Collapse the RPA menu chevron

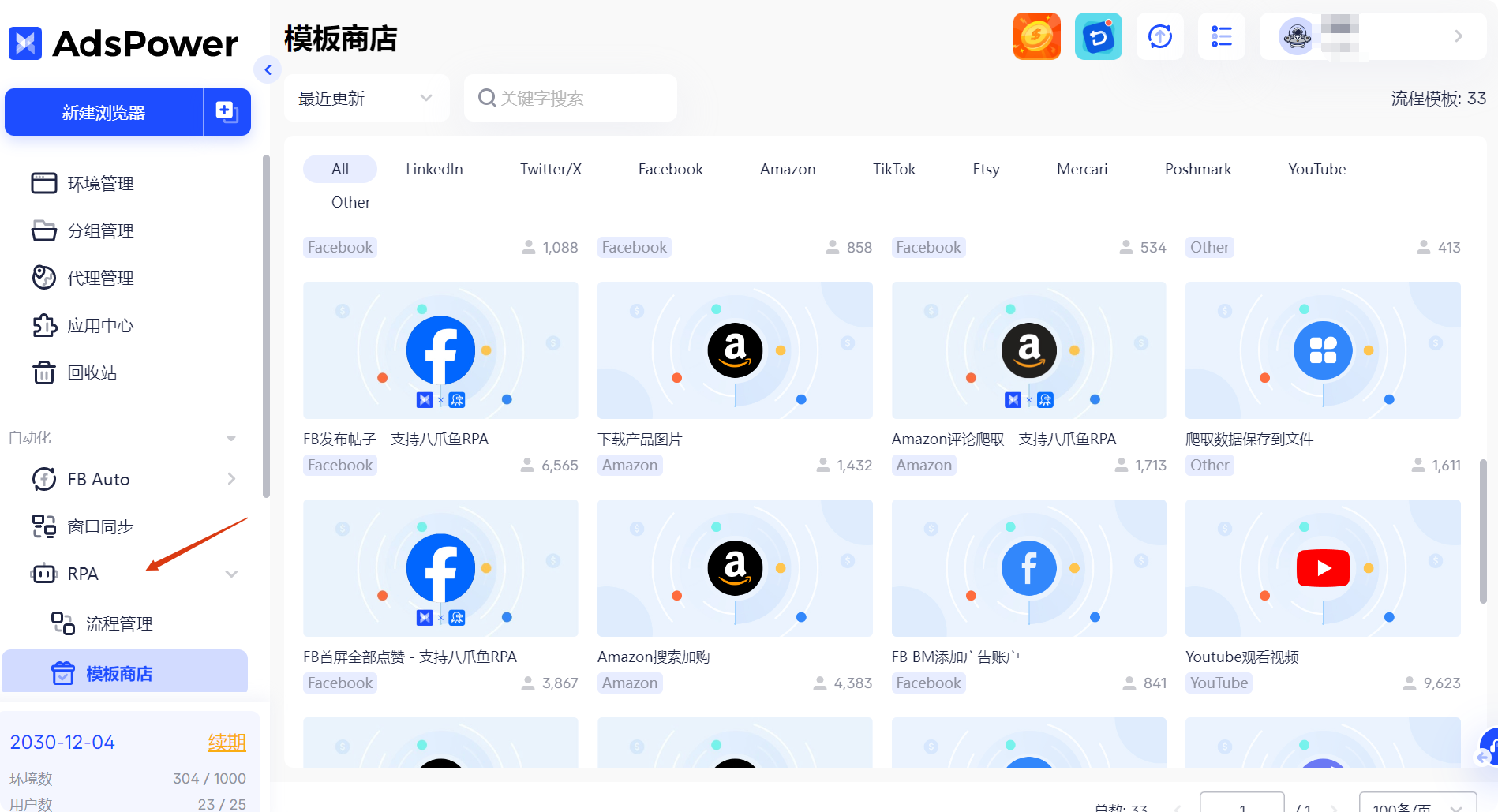click(231, 574)
